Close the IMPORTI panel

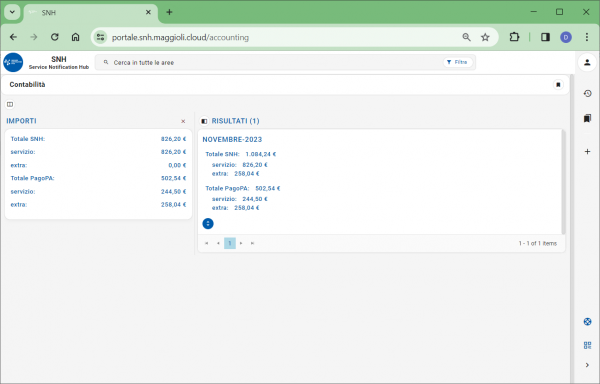pyautogui.click(x=183, y=121)
